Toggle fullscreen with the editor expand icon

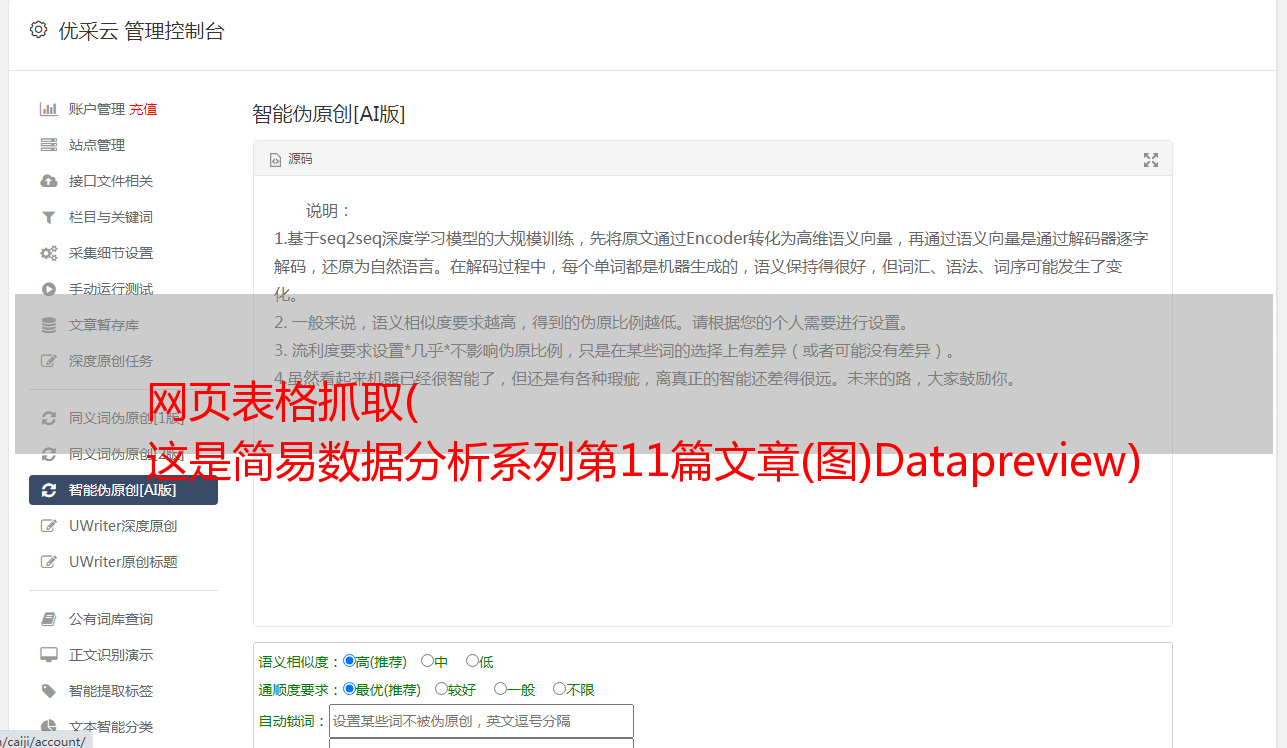pos(1151,160)
